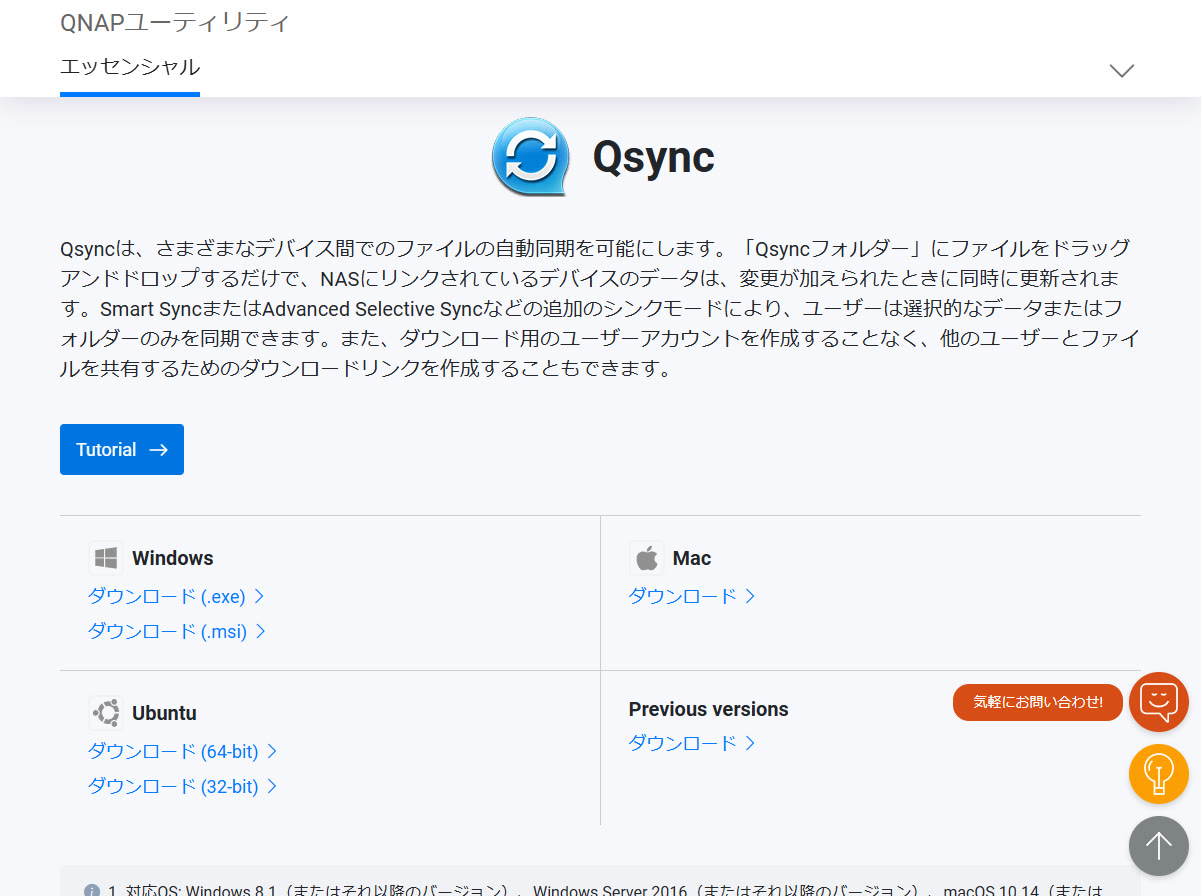Click the Ubuntu logo icon
Screen dimensions: 1201x896
click(105, 713)
